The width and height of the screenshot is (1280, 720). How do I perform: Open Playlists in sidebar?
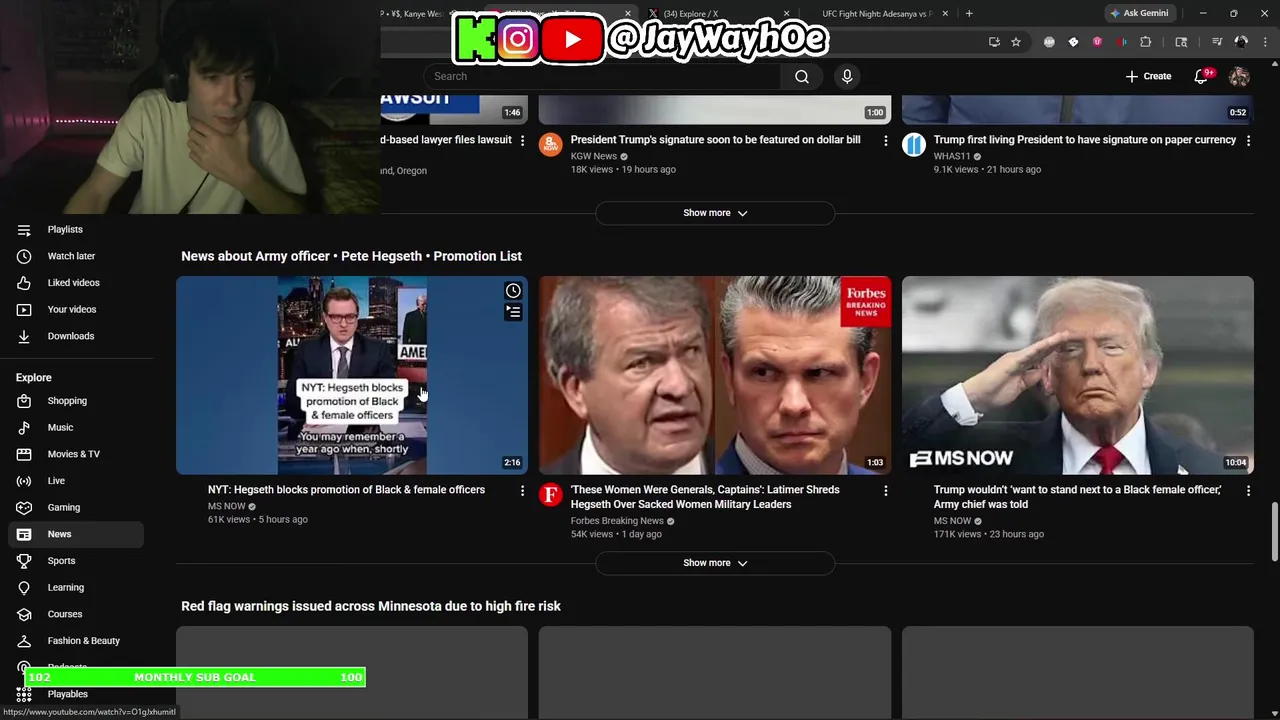pyautogui.click(x=76, y=229)
